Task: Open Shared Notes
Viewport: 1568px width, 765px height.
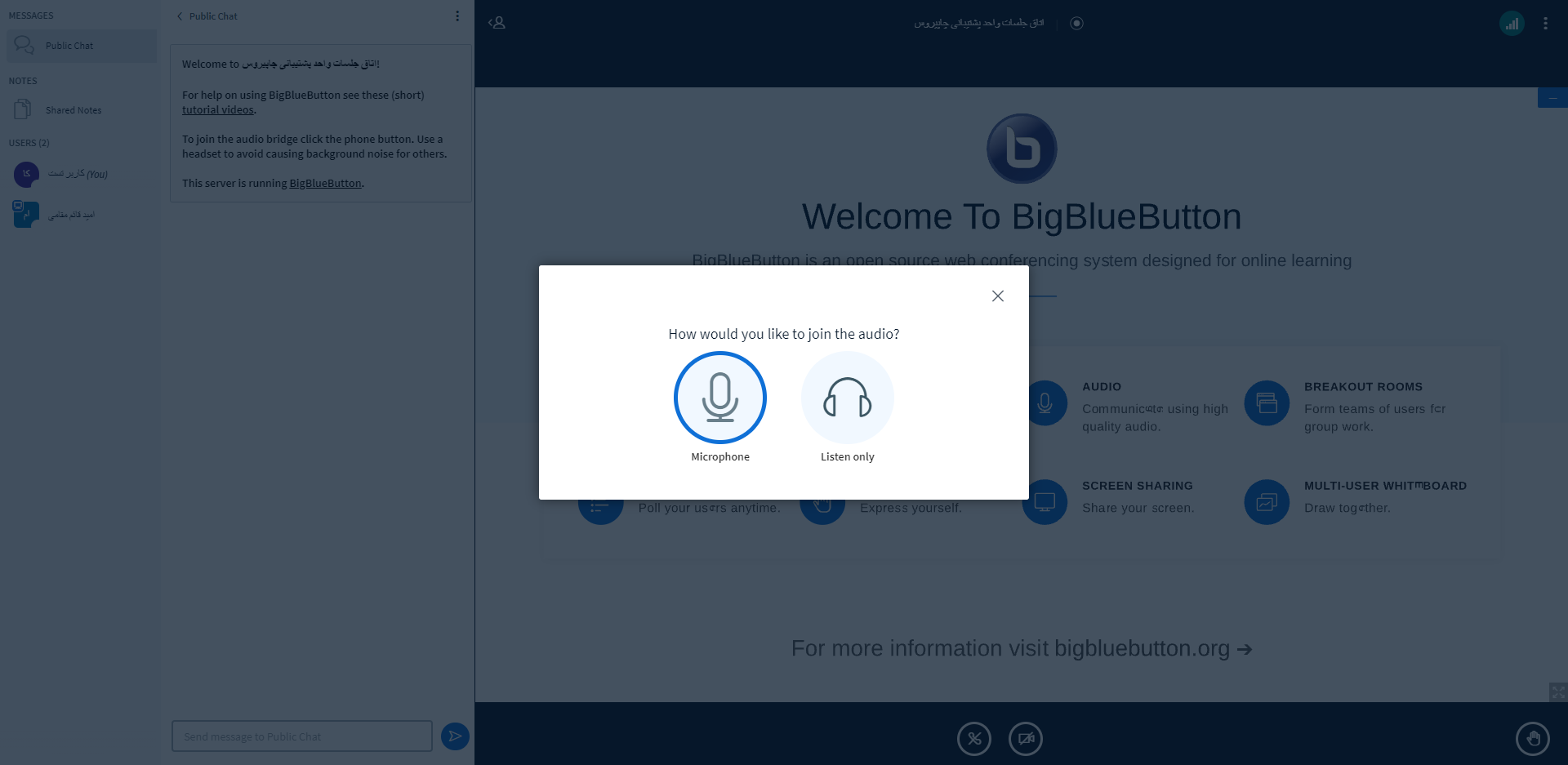Action: (x=82, y=109)
